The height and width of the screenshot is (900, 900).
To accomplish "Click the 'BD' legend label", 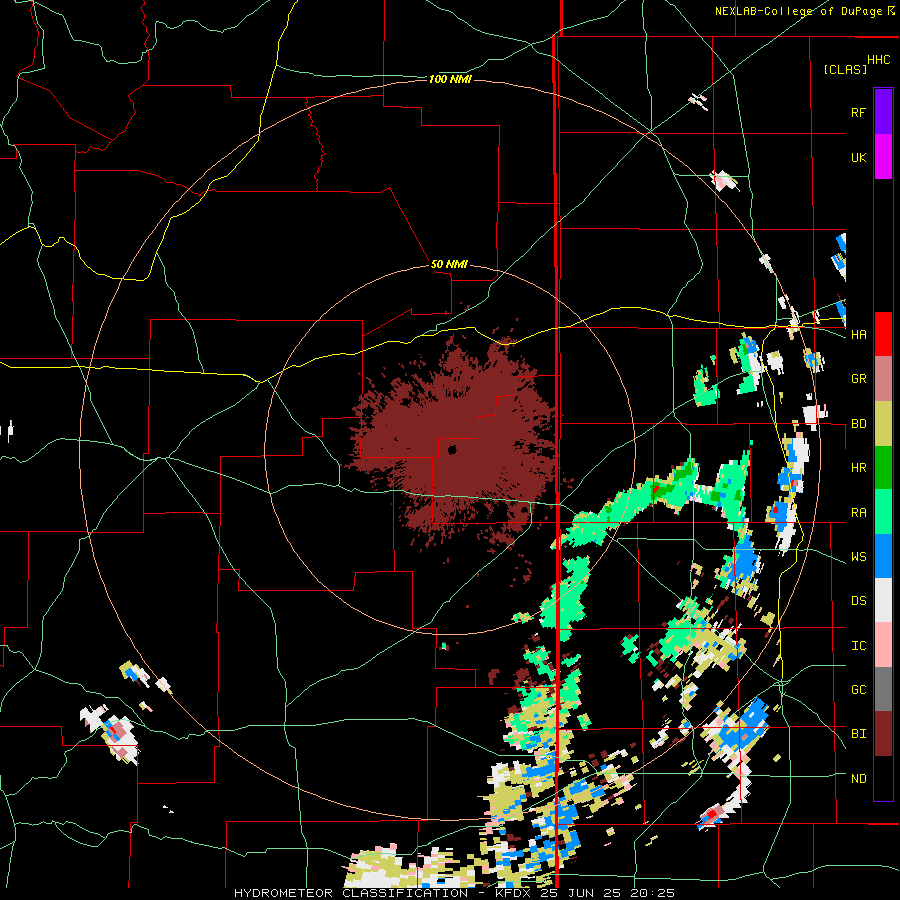I will click(x=858, y=424).
